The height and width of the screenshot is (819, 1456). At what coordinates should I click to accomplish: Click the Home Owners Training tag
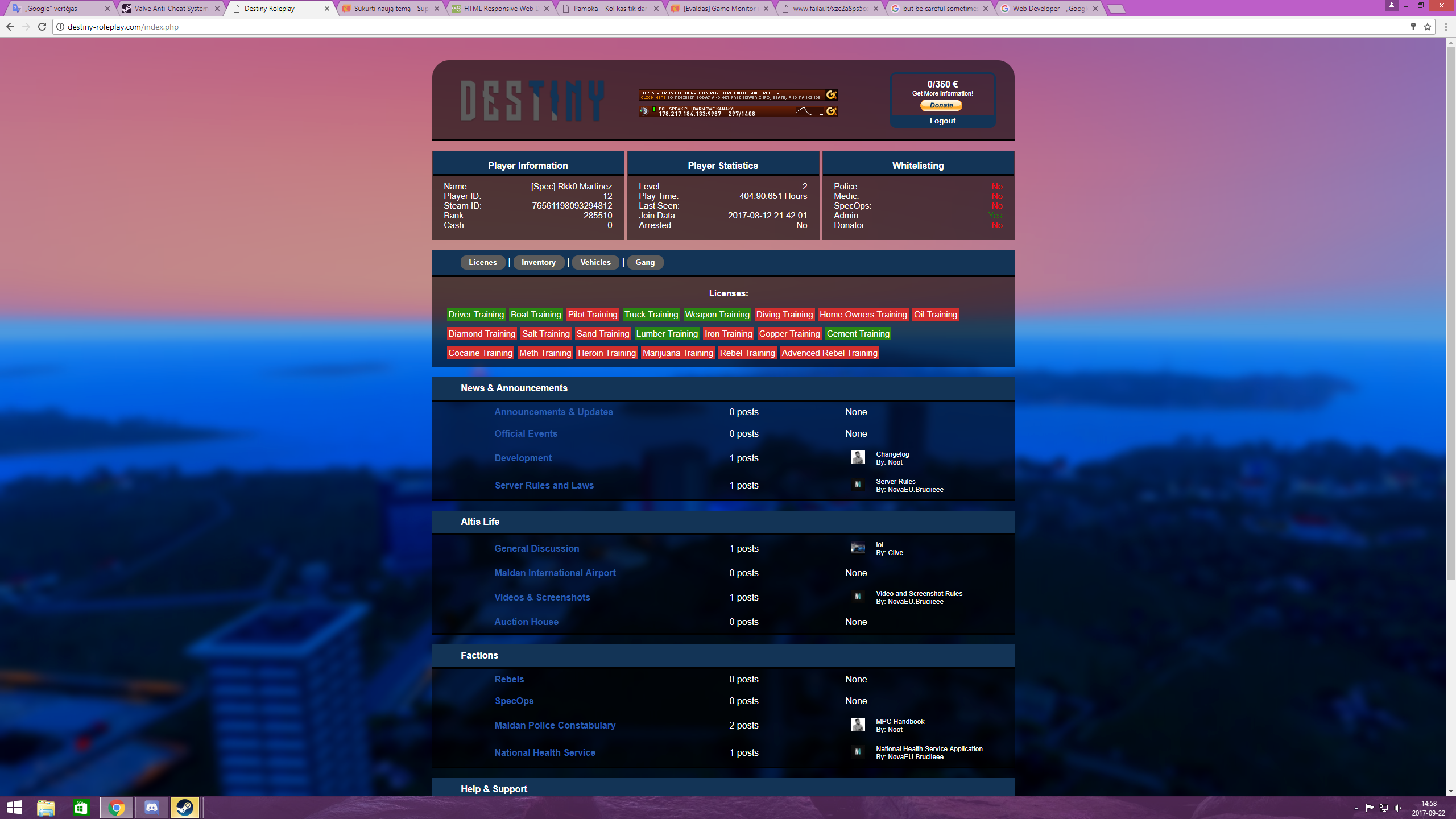click(x=863, y=315)
